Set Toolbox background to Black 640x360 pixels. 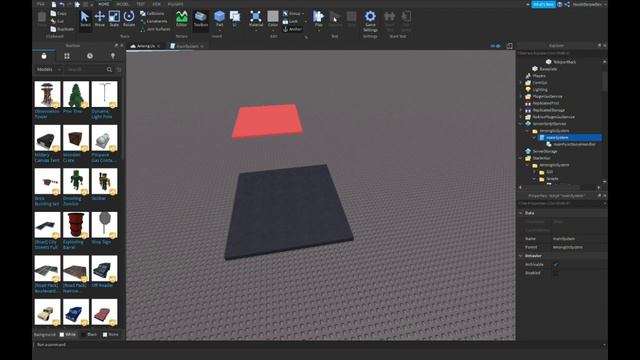[89, 334]
